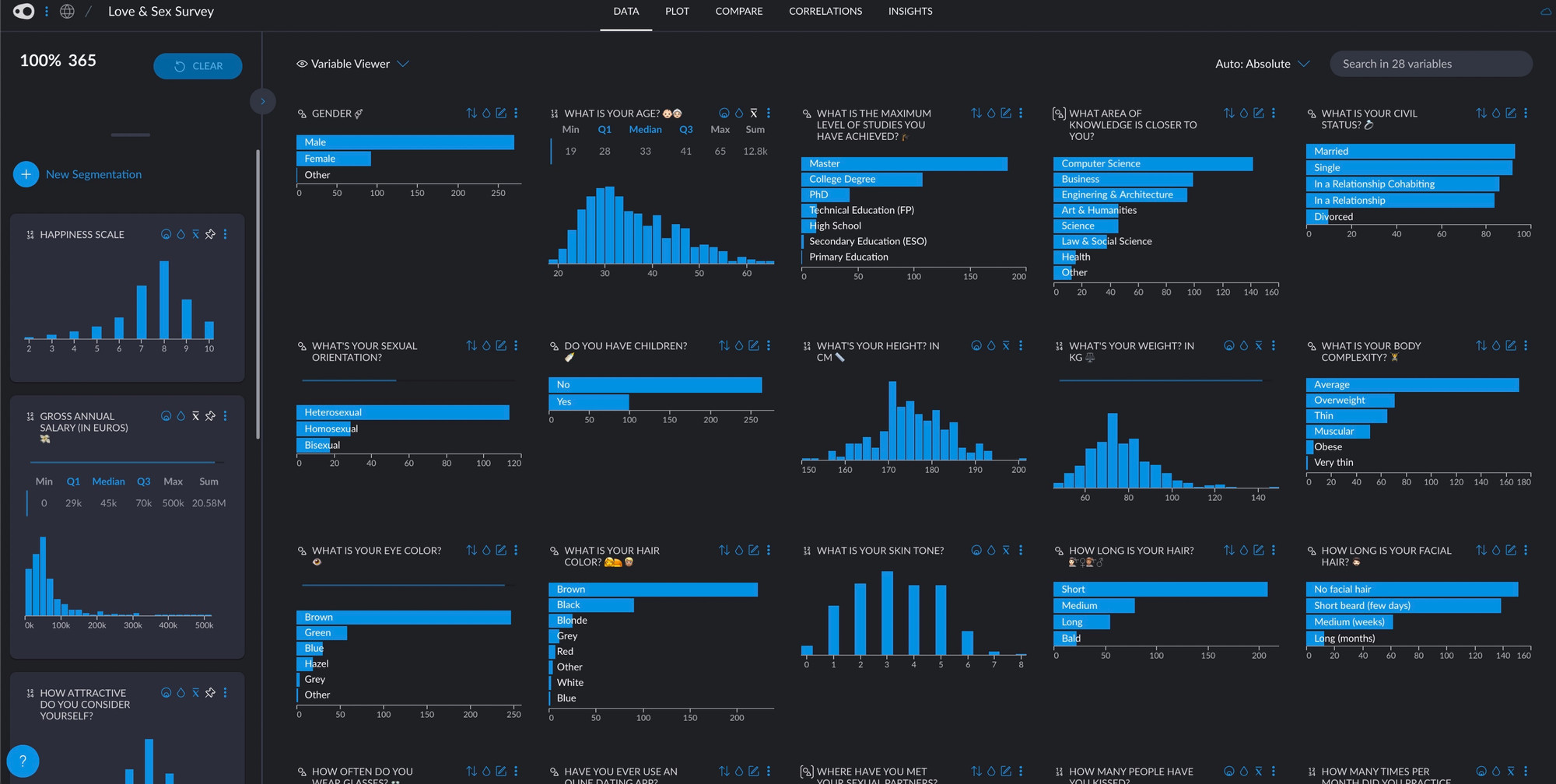Open the Gender card more options menu
Screen dimensions: 1556x784
tap(516, 114)
